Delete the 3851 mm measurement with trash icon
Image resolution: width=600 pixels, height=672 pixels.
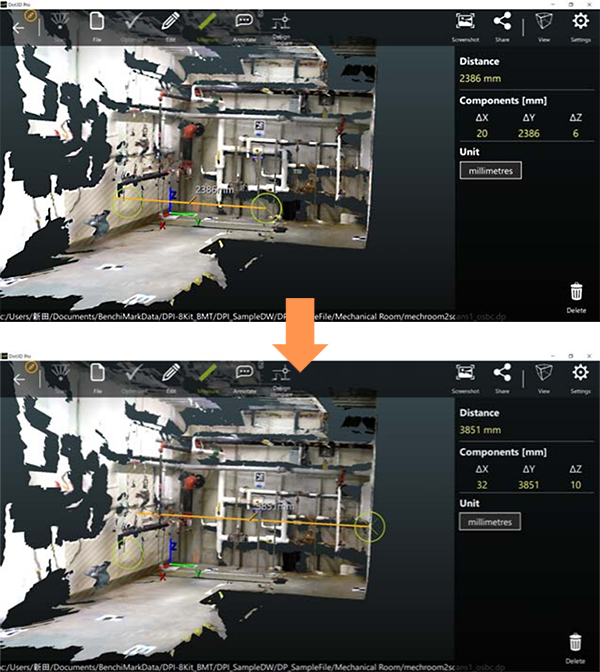(x=575, y=648)
